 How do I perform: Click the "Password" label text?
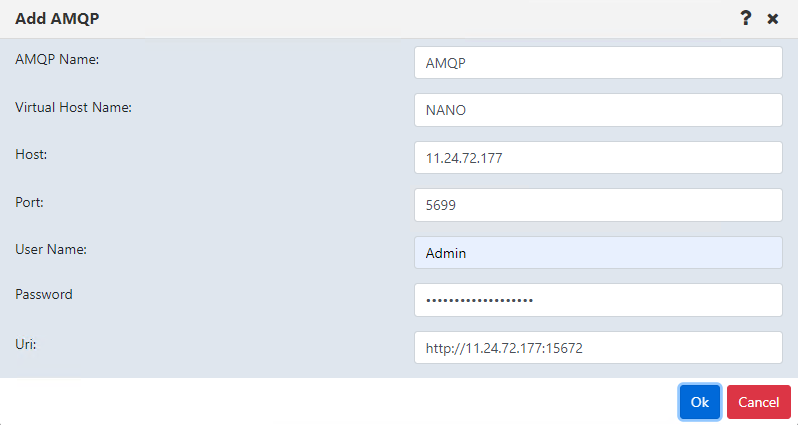tap(44, 294)
